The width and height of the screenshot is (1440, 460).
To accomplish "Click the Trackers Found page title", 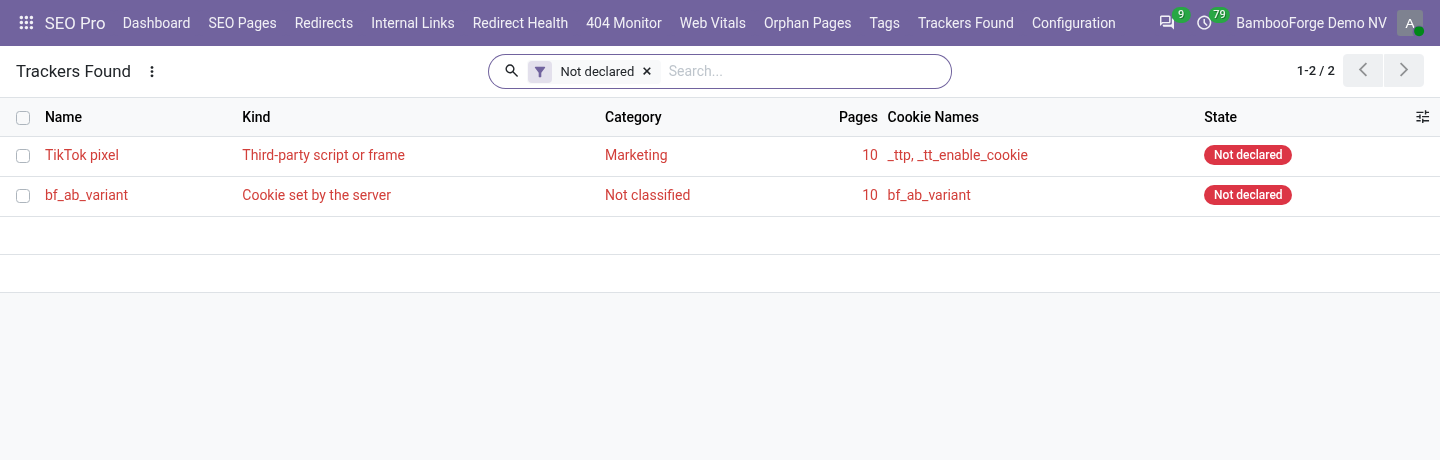I will pos(73,71).
